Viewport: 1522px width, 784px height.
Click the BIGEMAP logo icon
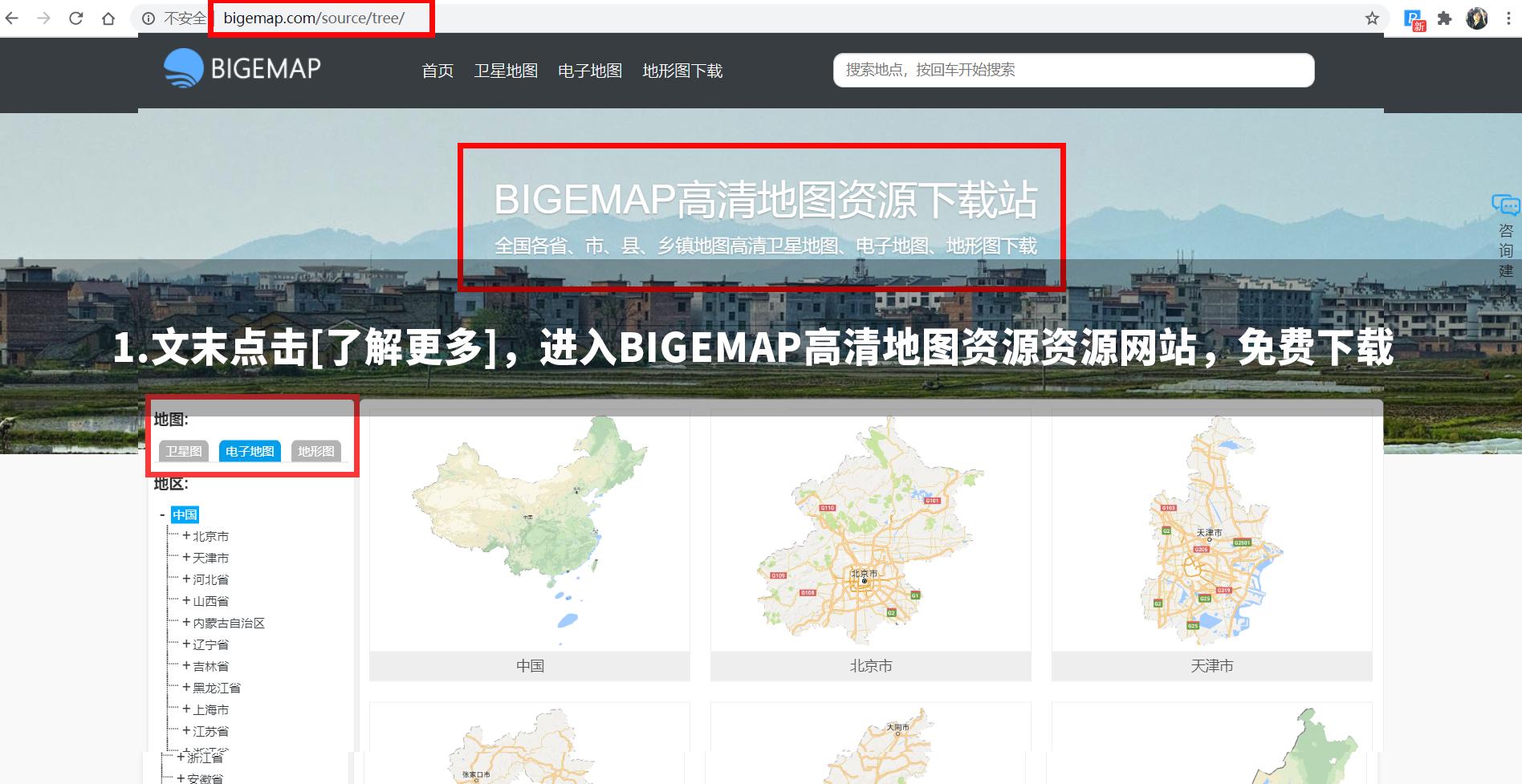pyautogui.click(x=183, y=67)
